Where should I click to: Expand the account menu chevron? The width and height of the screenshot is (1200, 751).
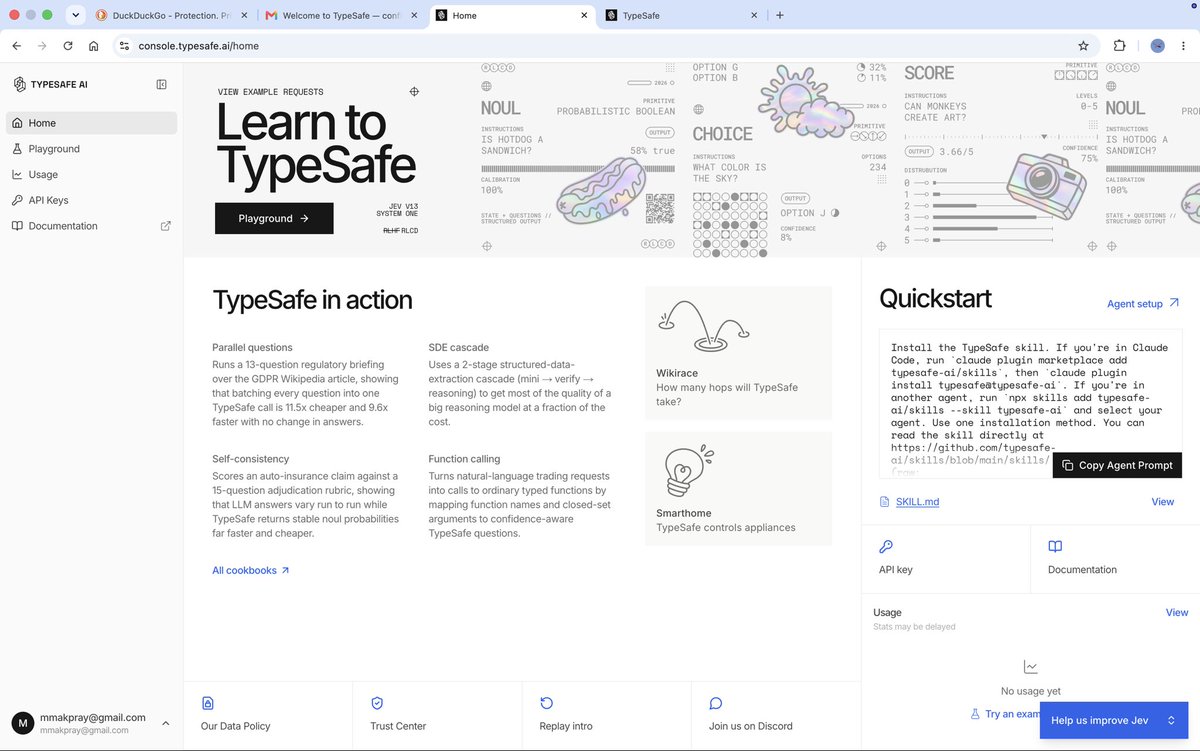[x=166, y=723]
